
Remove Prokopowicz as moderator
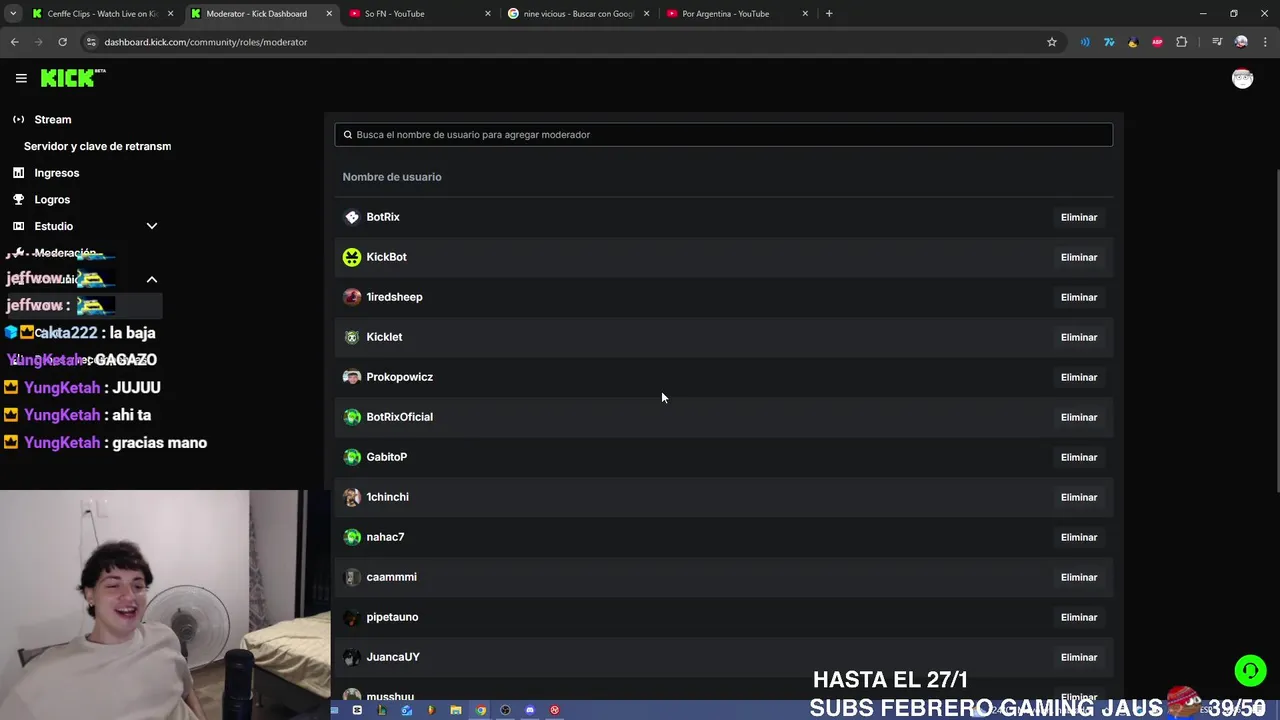pos(1079,377)
